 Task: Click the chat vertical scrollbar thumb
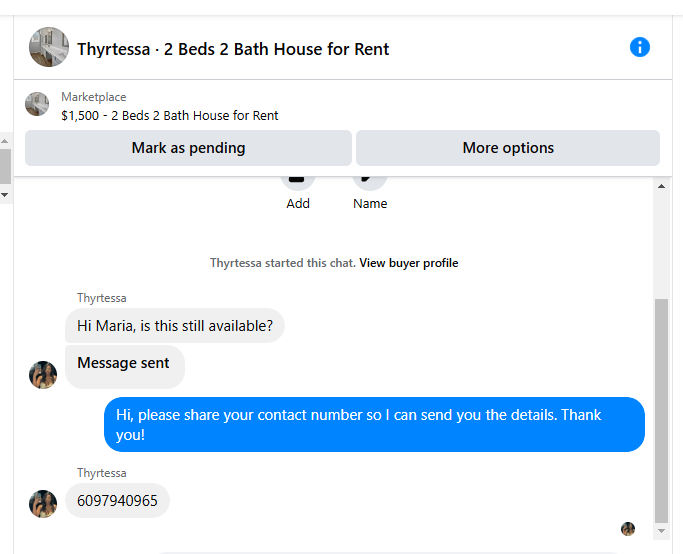661,410
